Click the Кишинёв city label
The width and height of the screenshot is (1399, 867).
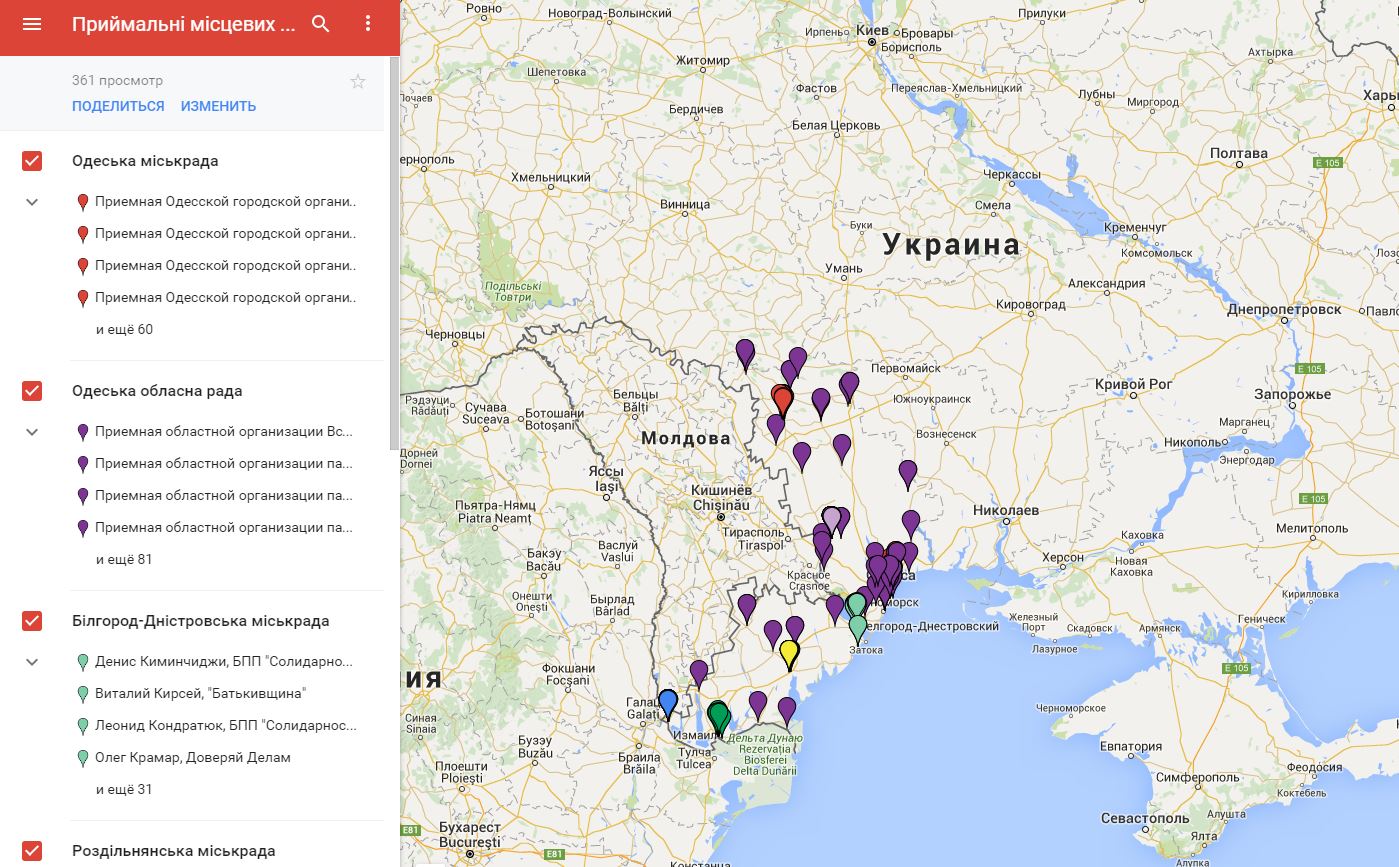pyautogui.click(x=721, y=491)
